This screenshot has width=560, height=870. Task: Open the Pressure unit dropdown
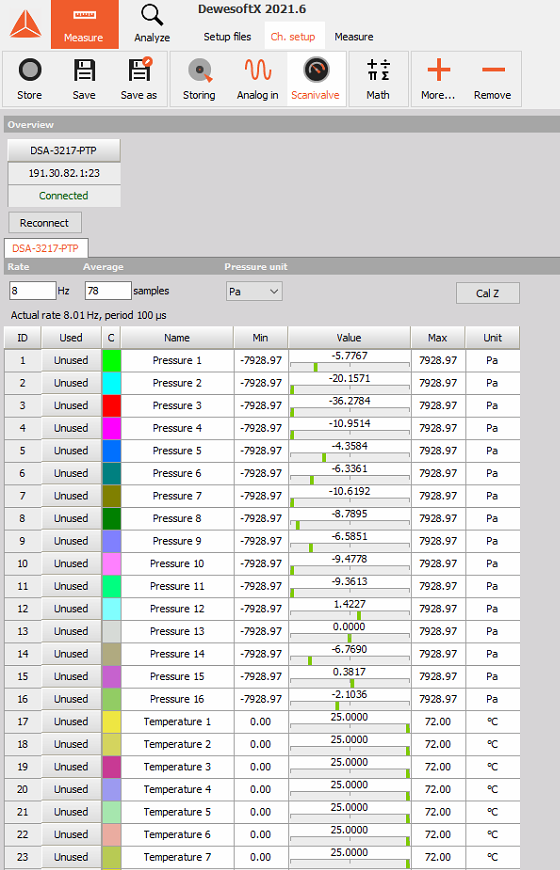pos(254,291)
